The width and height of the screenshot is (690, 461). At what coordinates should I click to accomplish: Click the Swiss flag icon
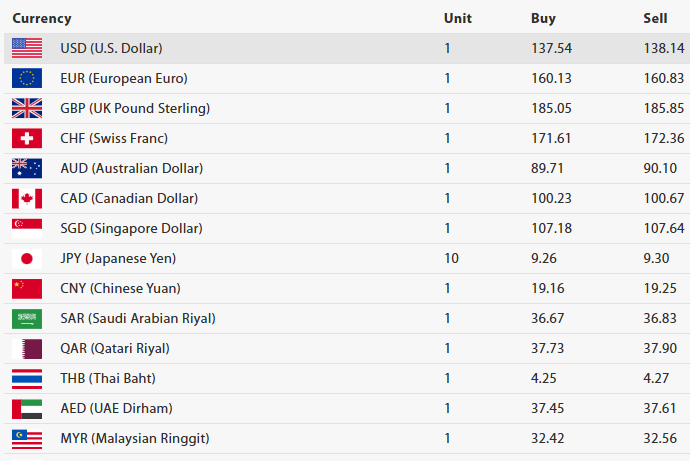point(27,138)
